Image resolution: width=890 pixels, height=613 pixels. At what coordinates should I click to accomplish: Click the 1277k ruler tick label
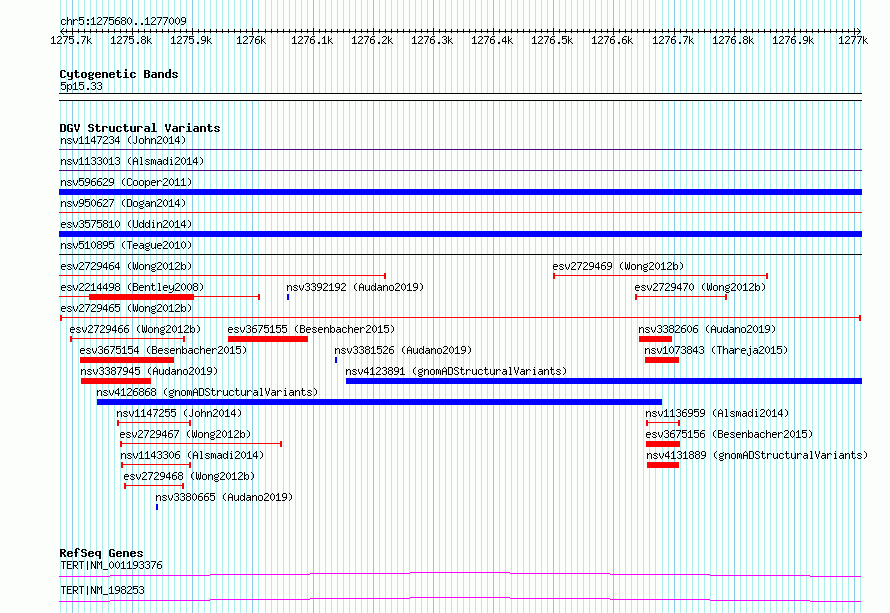(x=853, y=40)
